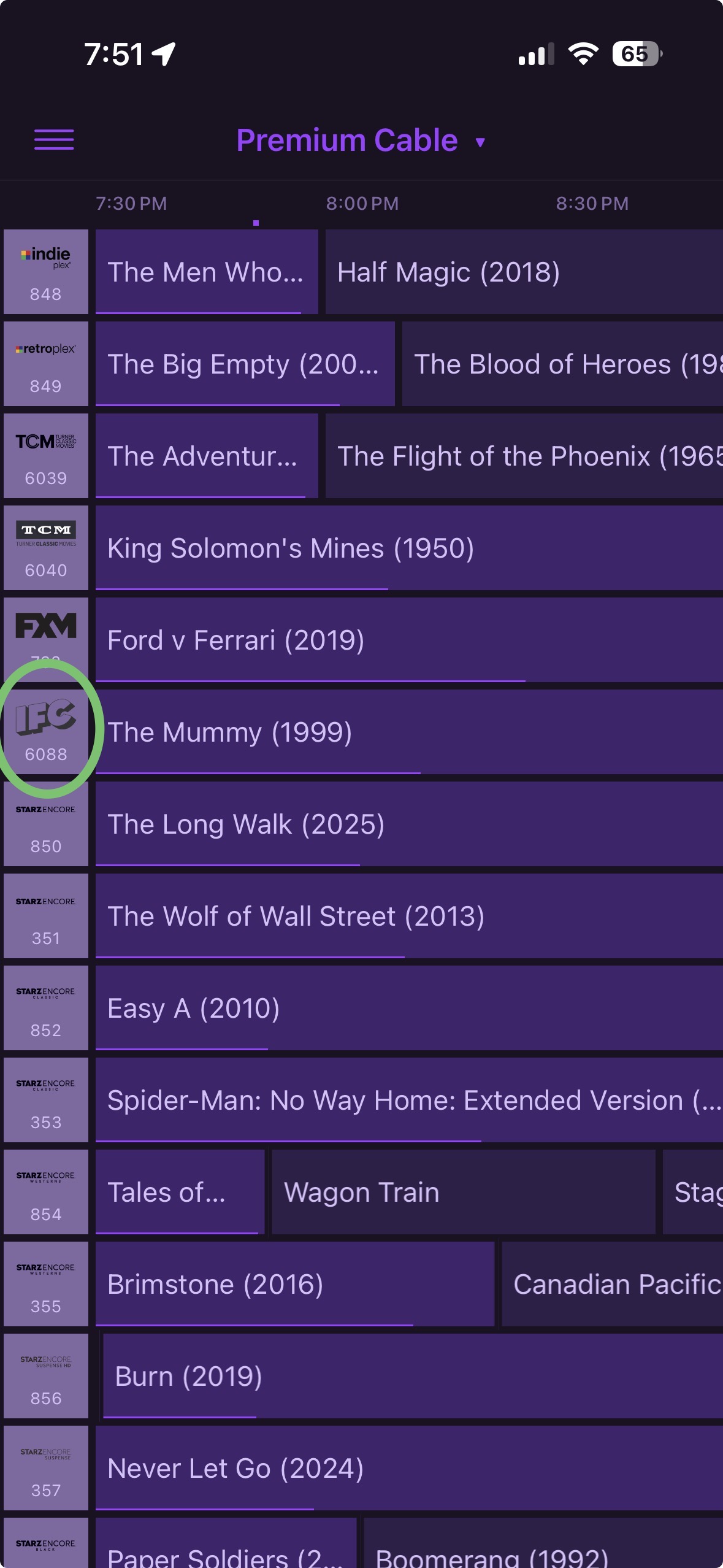The image size is (723, 1568).
Task: Tap the 8:30 PM time header
Action: [x=592, y=204]
